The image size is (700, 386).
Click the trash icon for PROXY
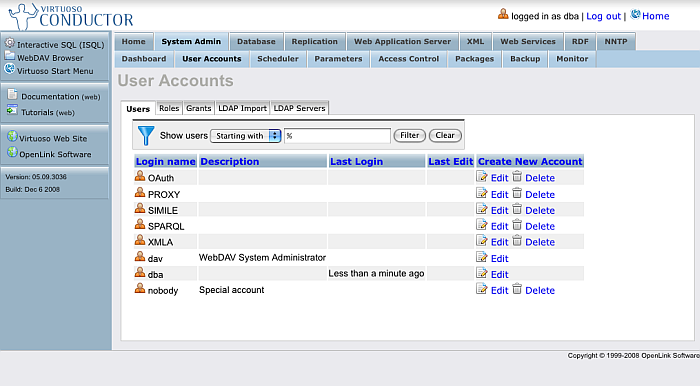(517, 193)
